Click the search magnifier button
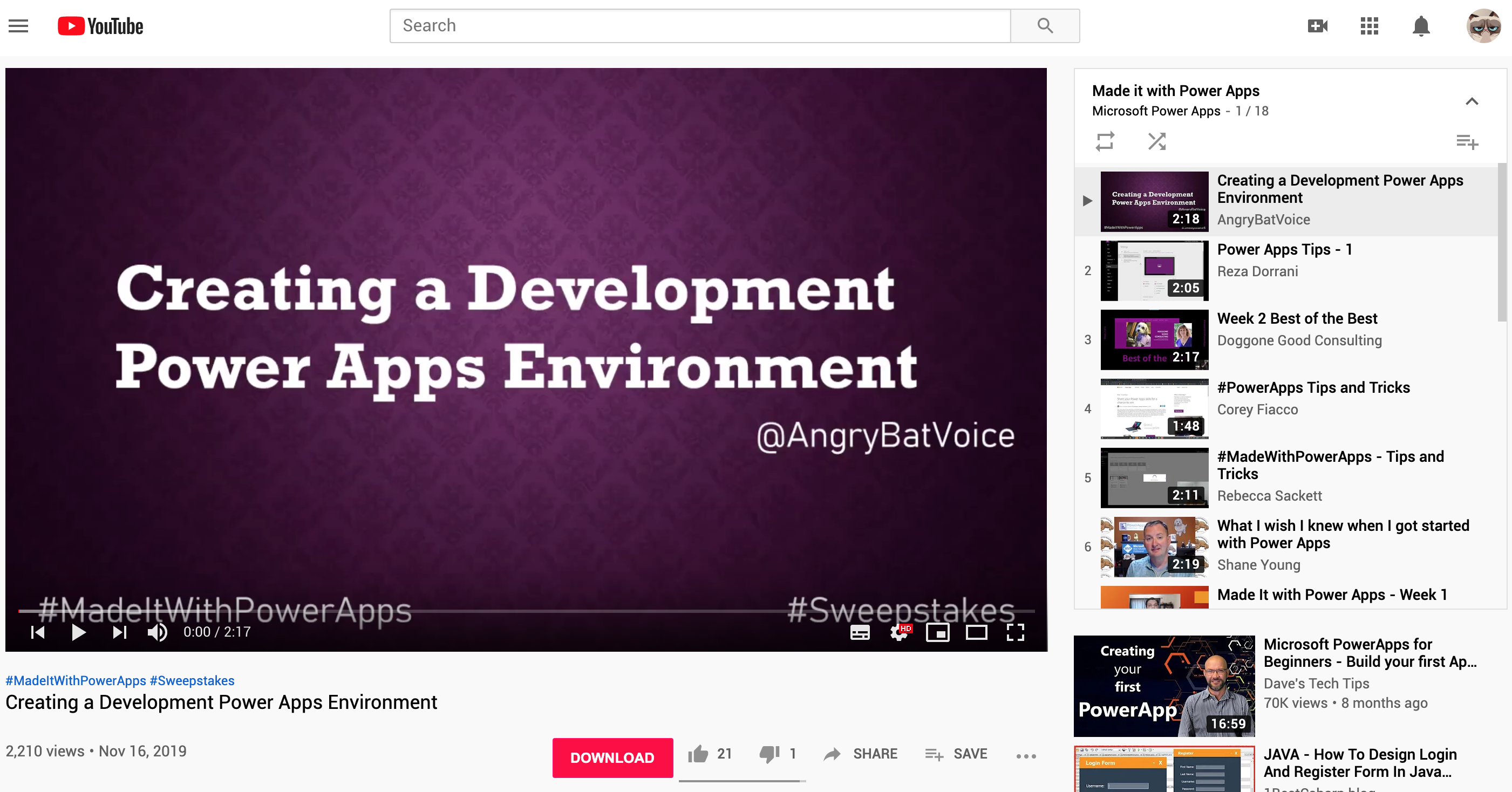Screen dimensions: 1512x792 pos(1045,26)
